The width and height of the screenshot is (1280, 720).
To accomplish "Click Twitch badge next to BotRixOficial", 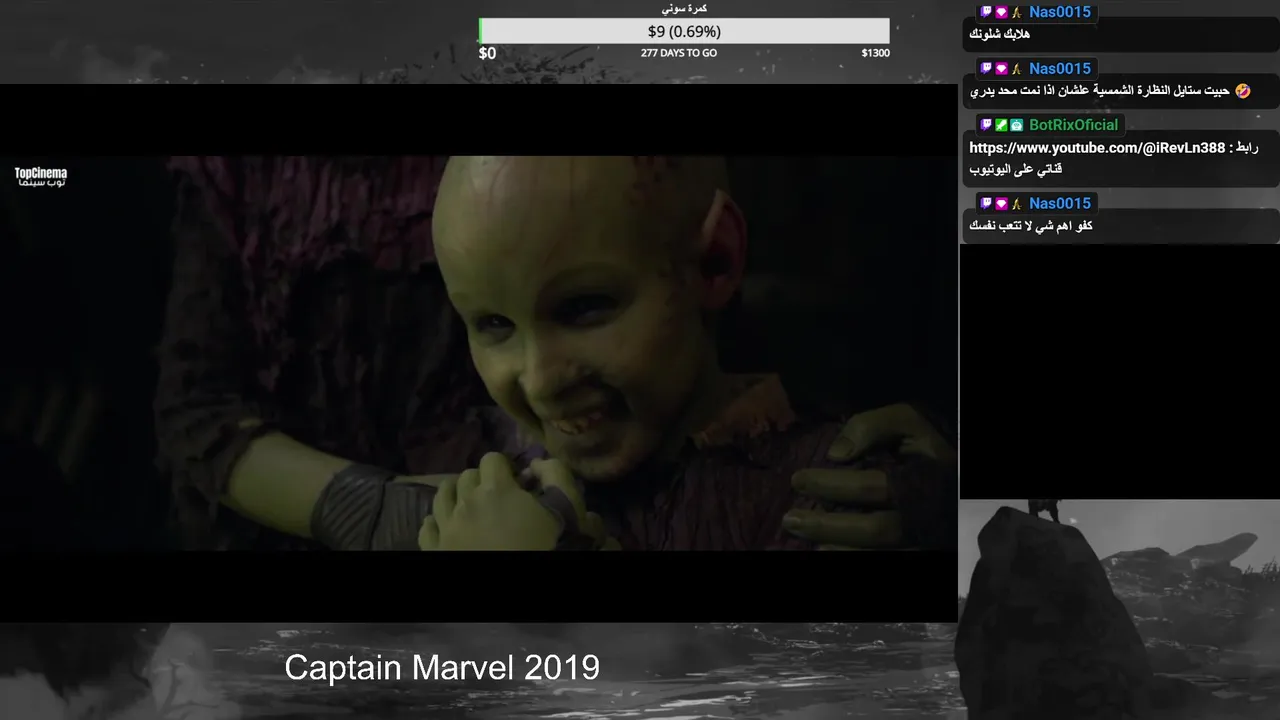I will click(x=986, y=125).
